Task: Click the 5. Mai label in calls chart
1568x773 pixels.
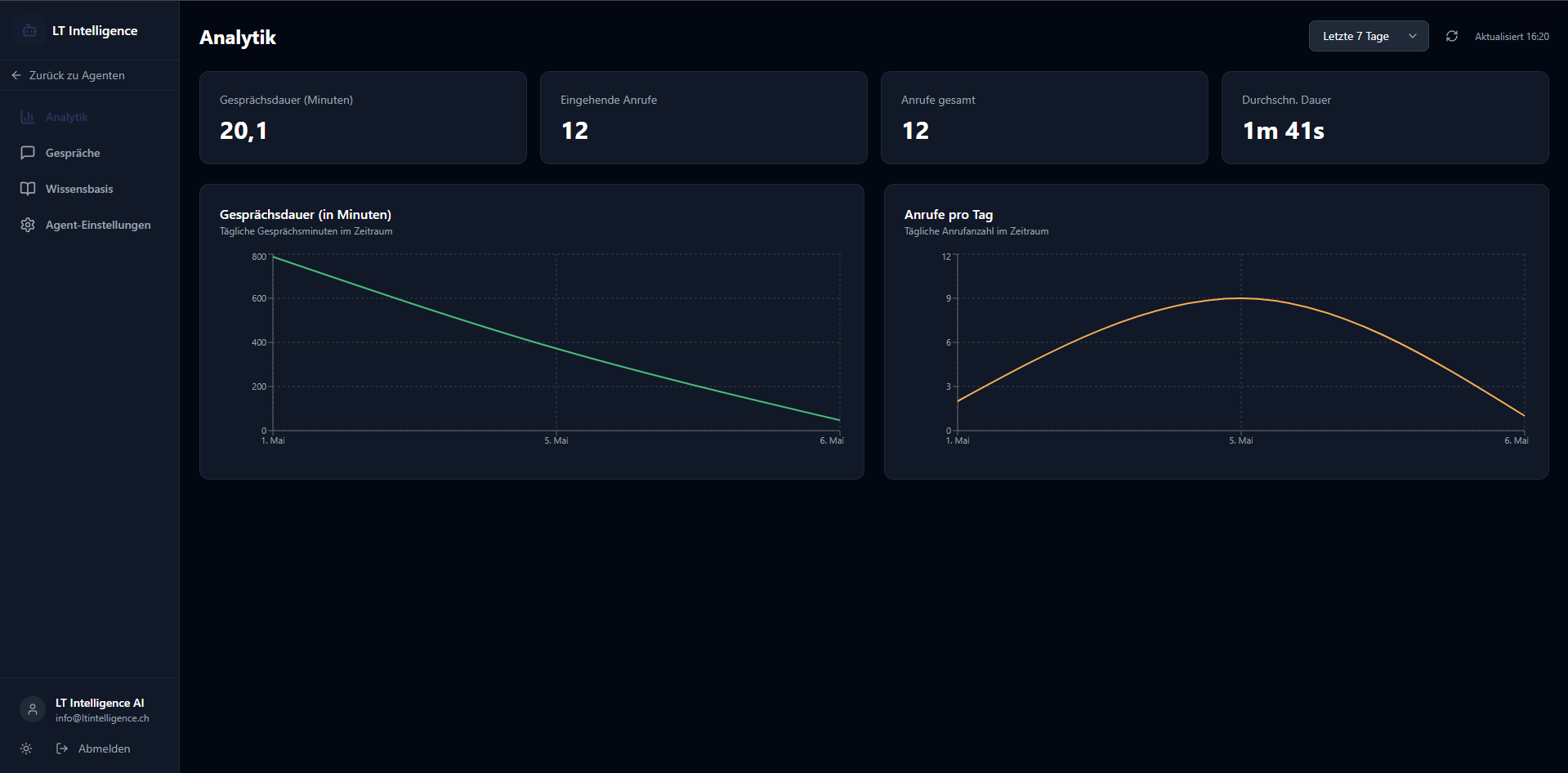Action: [x=1240, y=440]
